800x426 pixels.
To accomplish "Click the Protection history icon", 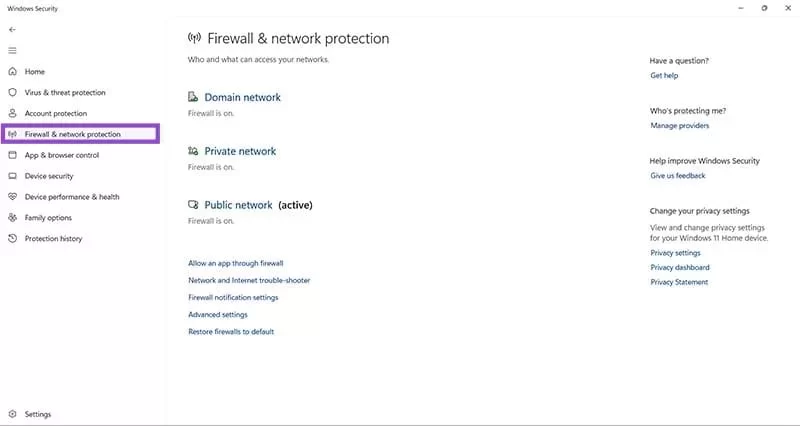I will (13, 239).
